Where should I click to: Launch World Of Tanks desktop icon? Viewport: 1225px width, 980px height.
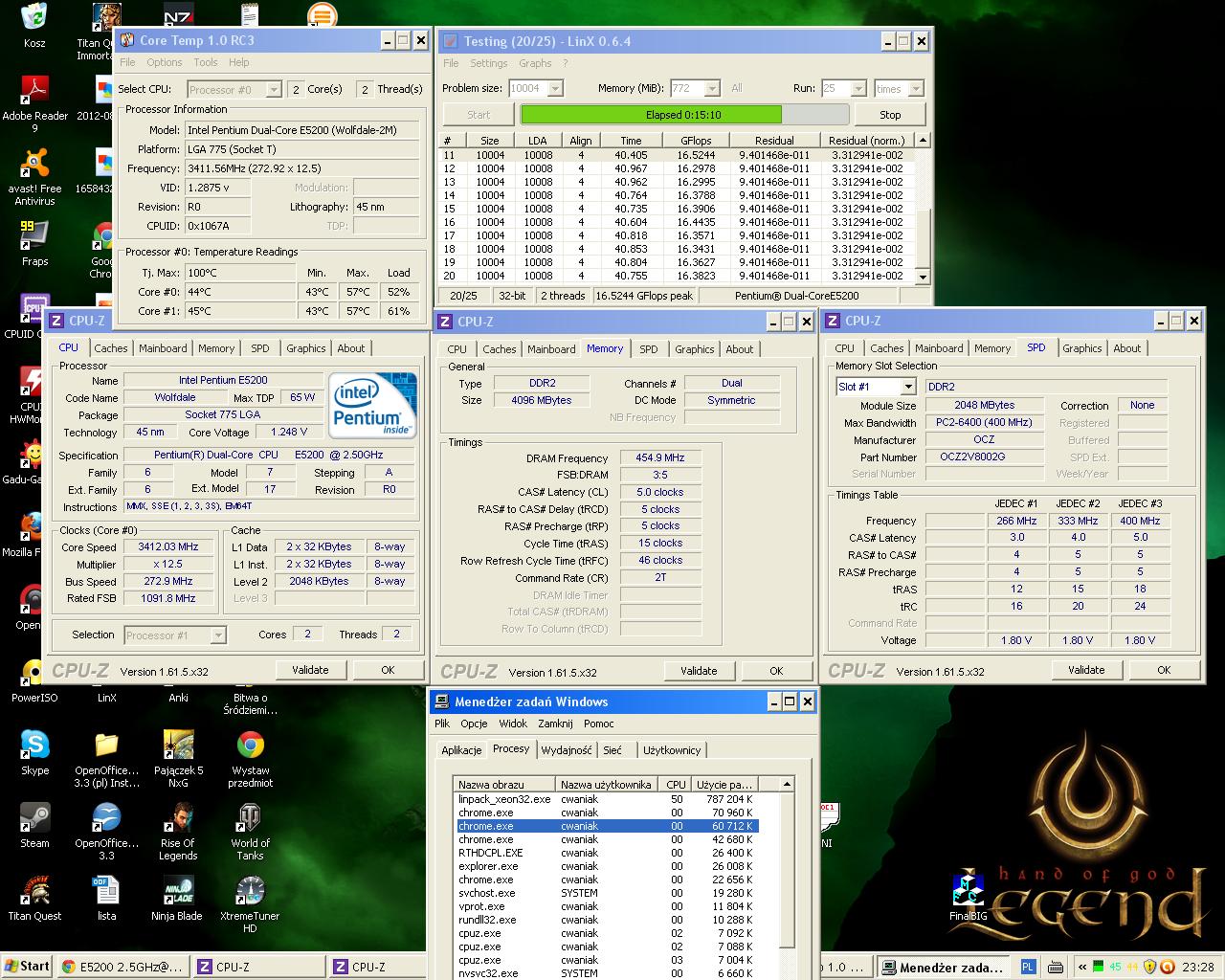pos(250,819)
